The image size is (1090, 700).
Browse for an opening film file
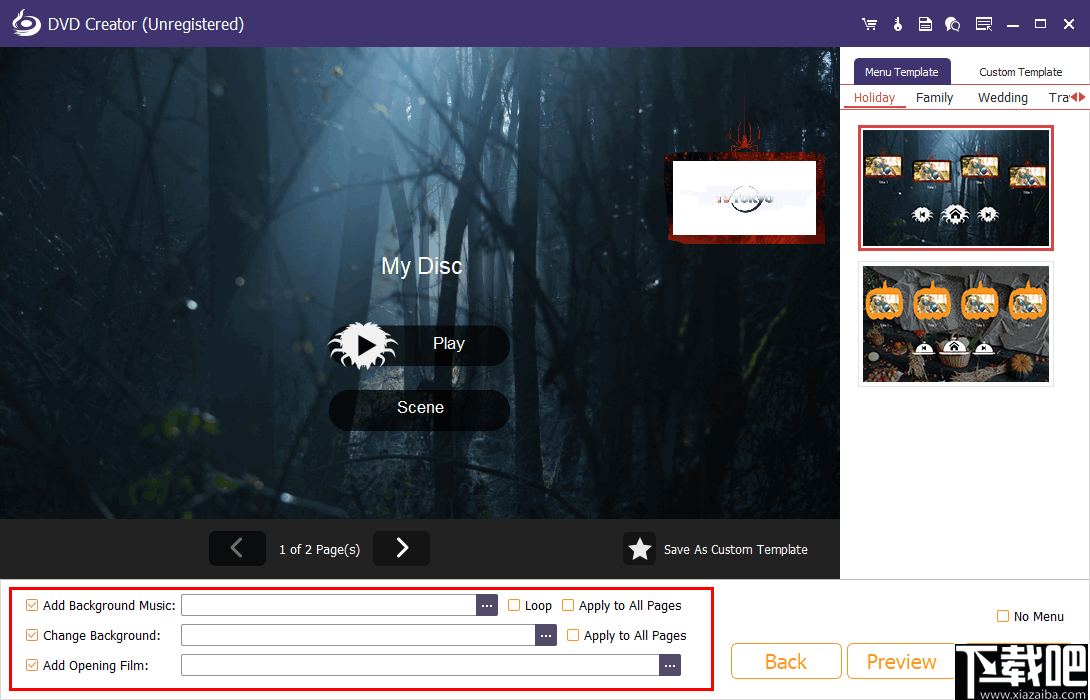(x=670, y=665)
